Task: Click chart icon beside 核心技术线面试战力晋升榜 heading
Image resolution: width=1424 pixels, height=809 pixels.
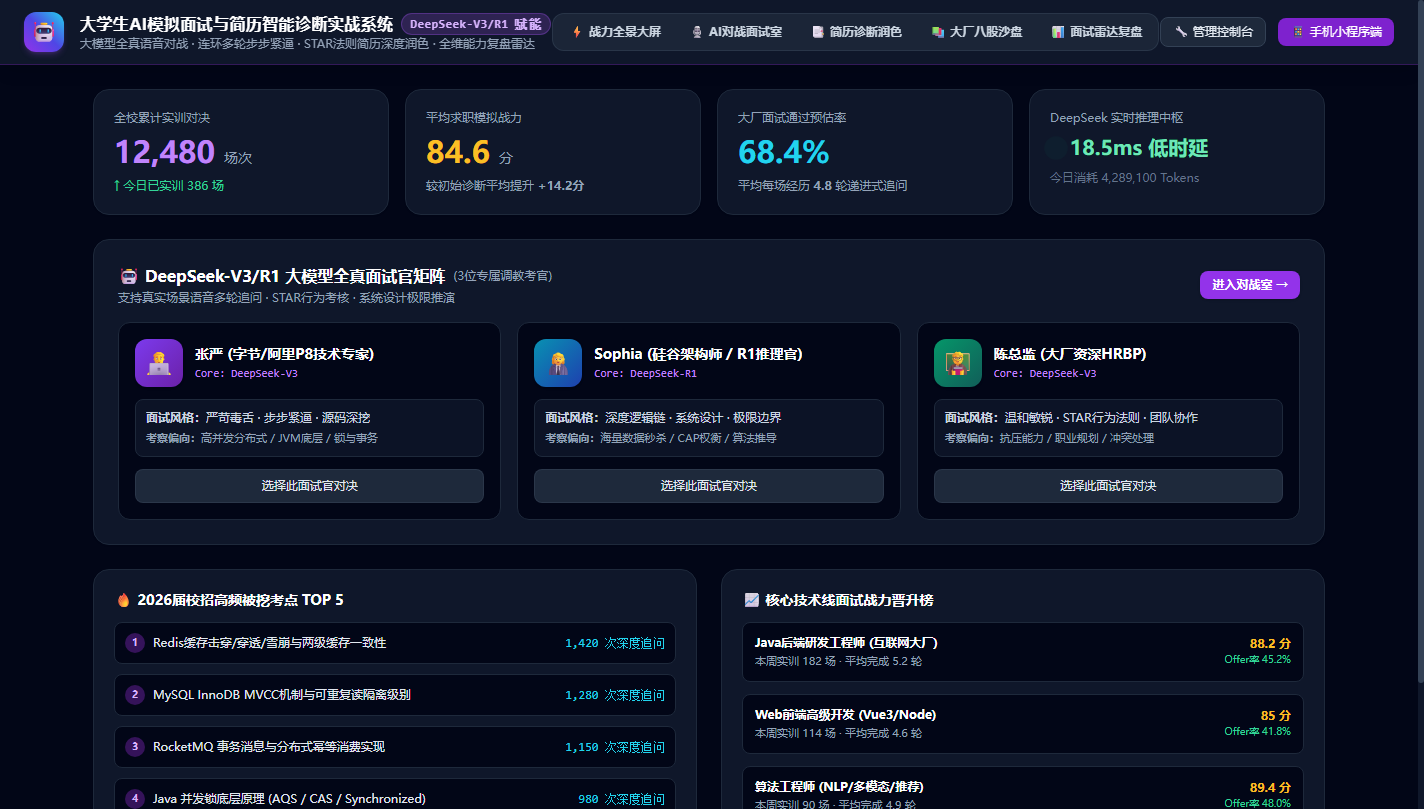Action: [752, 600]
